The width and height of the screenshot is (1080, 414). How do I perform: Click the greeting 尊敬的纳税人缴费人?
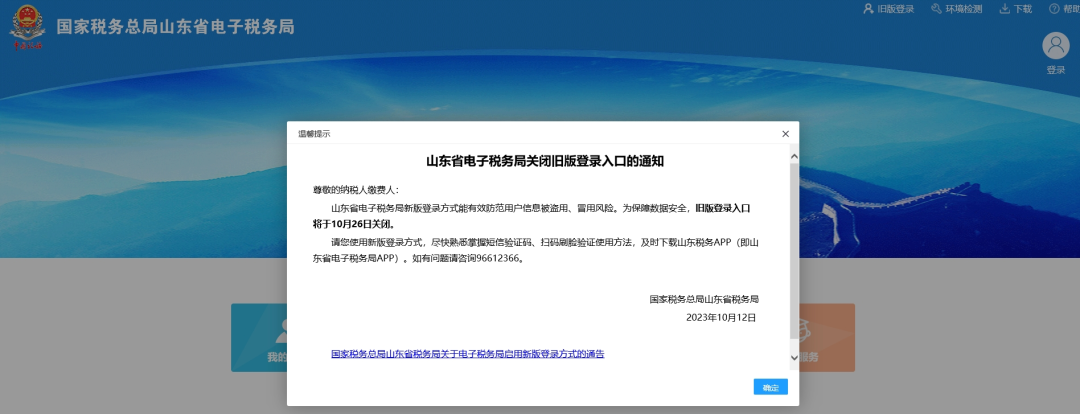[355, 189]
